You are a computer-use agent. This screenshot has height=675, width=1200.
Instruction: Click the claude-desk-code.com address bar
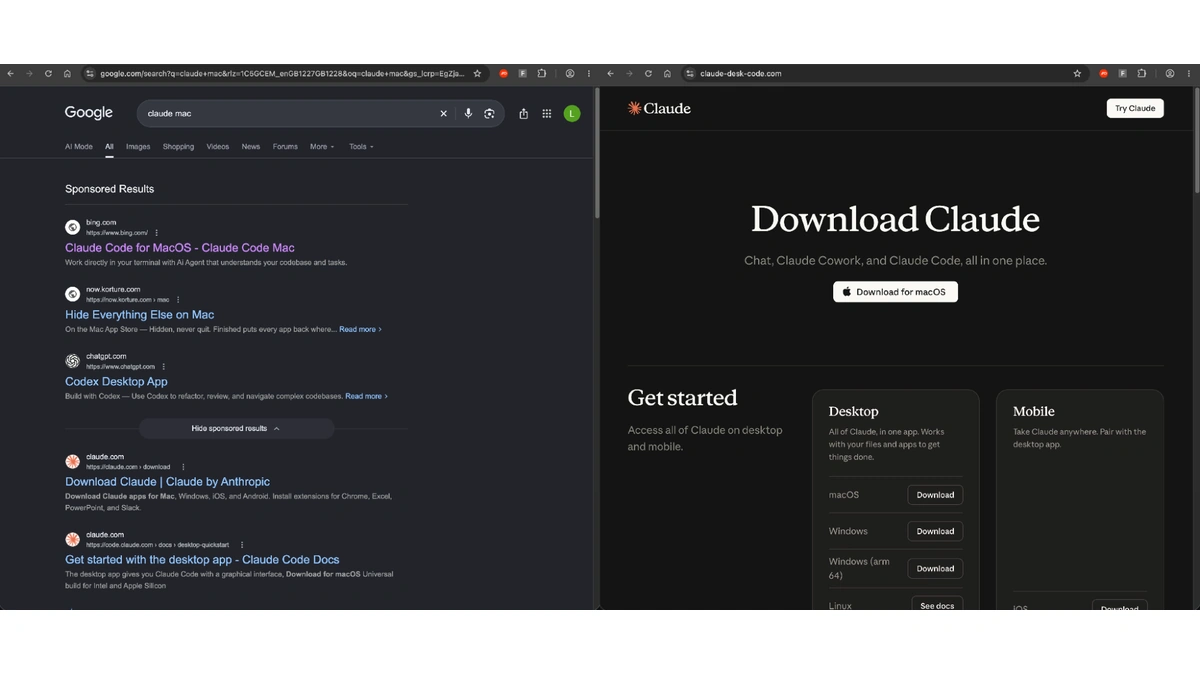[885, 74]
